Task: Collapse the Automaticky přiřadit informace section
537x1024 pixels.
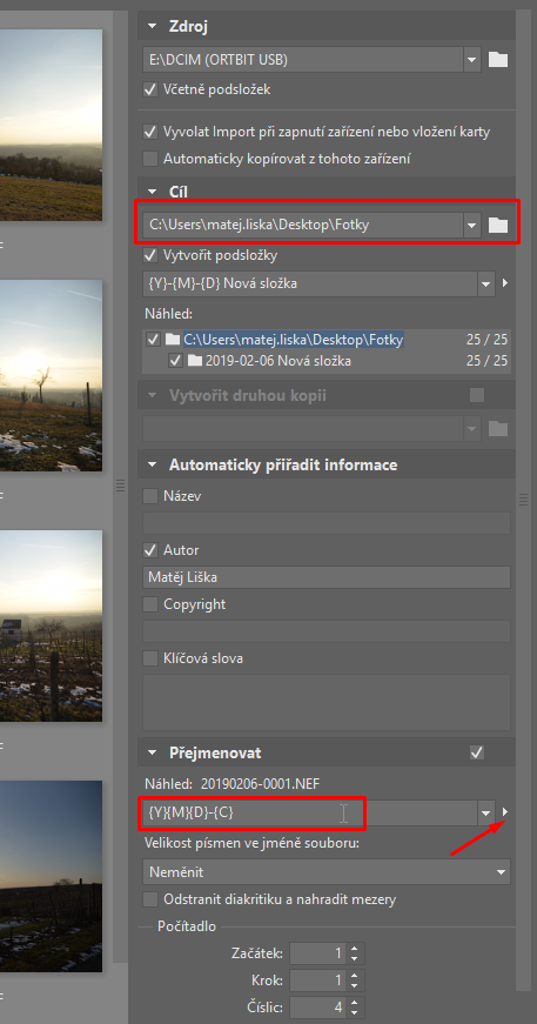Action: pos(152,465)
